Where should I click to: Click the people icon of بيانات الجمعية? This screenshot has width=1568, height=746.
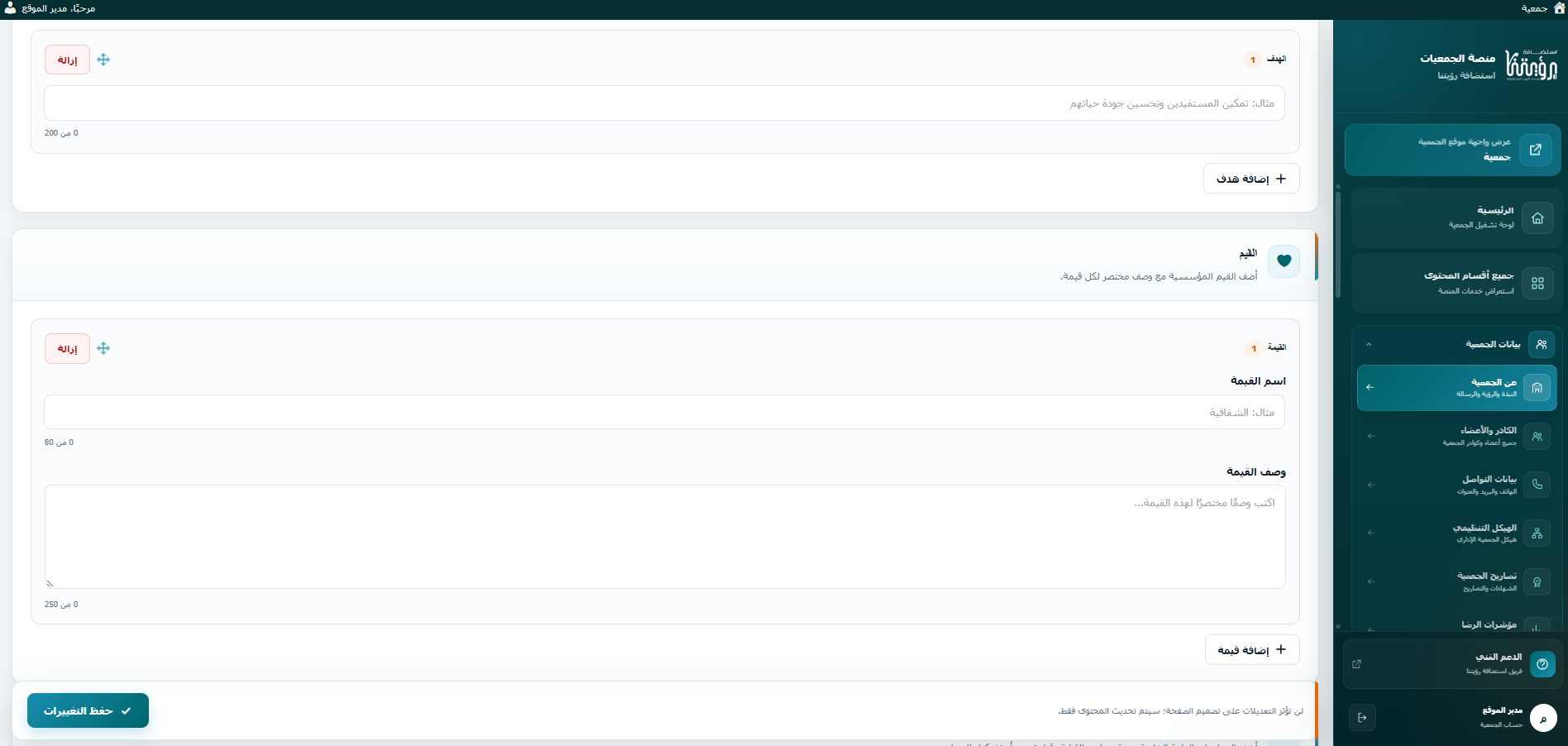click(1542, 345)
